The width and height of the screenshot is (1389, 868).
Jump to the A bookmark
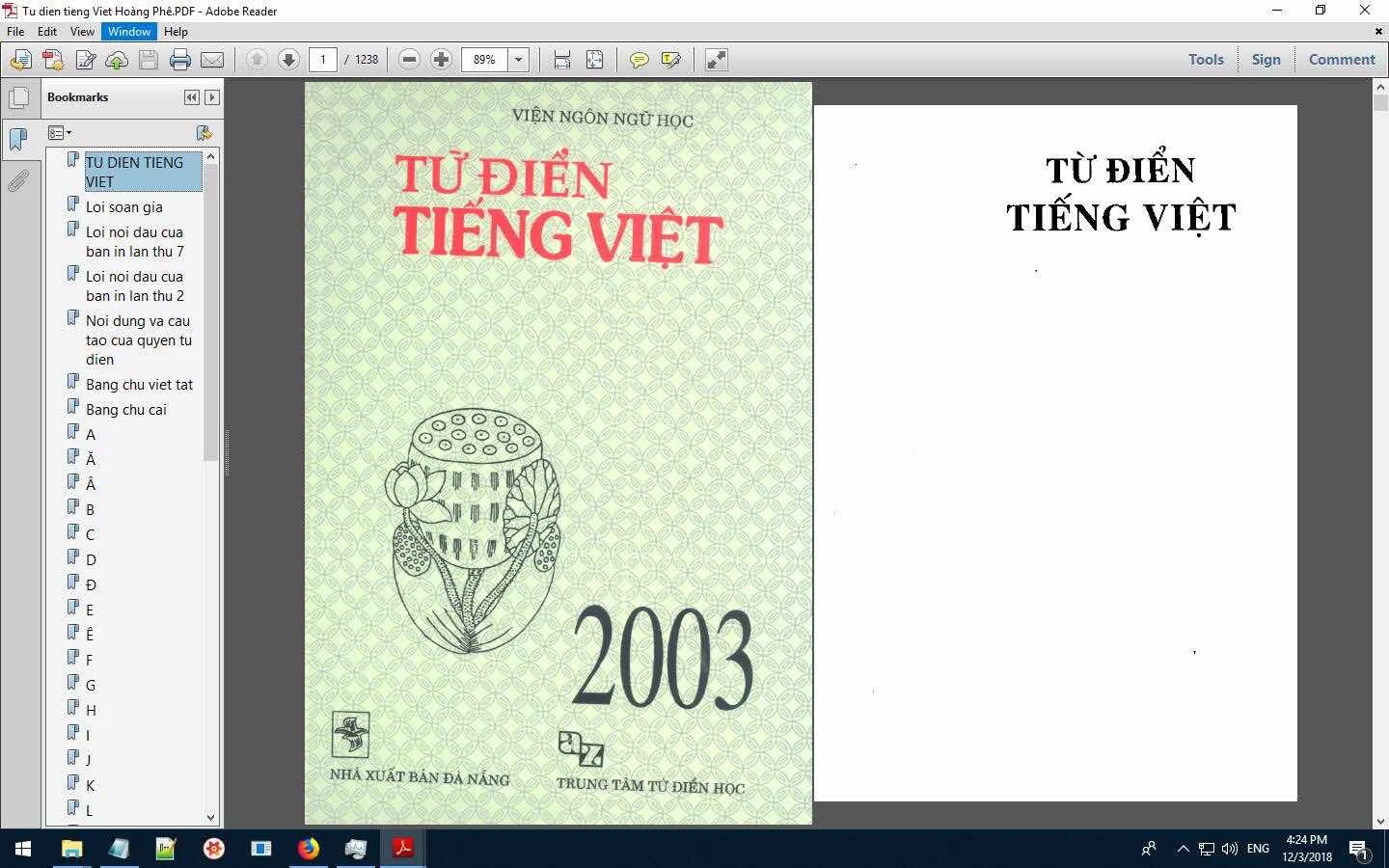[x=90, y=434]
